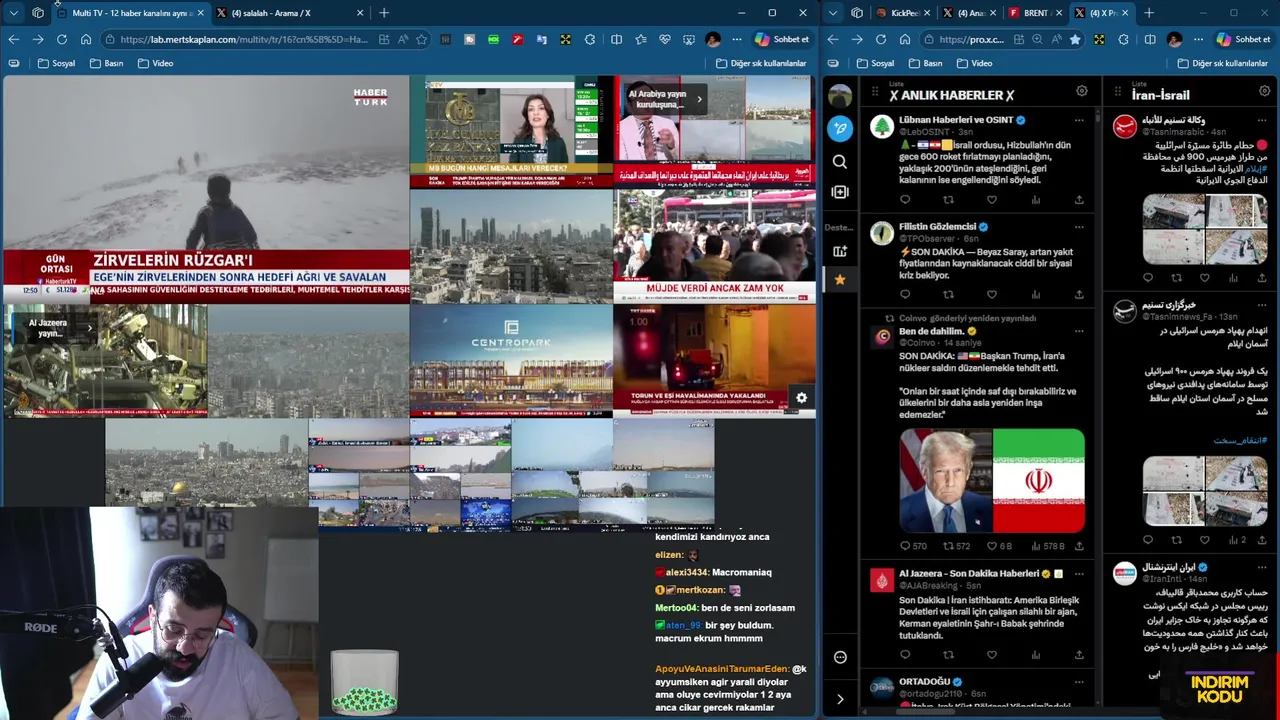Select the starred deck icon in X Pro sidebar

(x=840, y=280)
